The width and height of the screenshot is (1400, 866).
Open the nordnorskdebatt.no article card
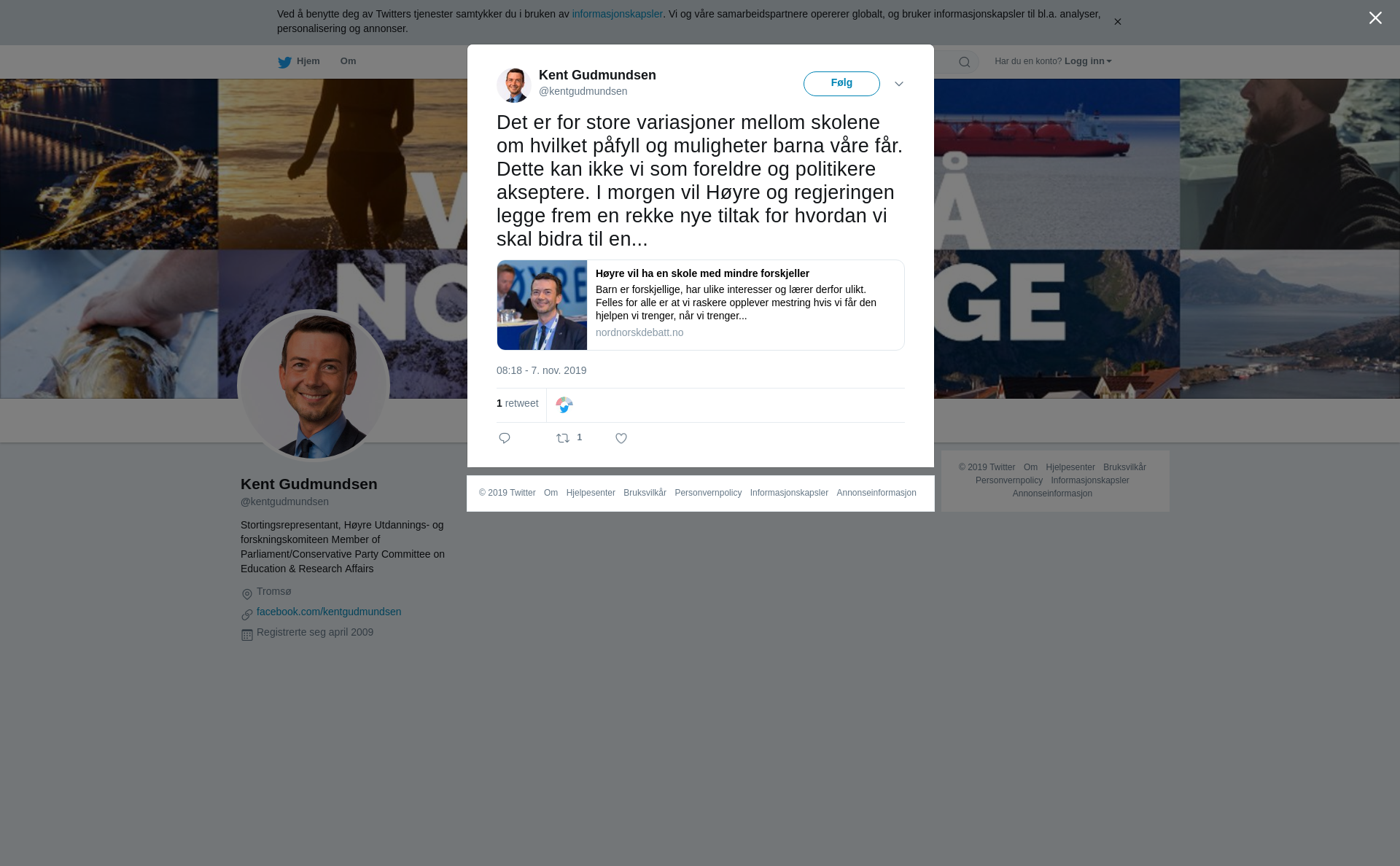coord(701,305)
